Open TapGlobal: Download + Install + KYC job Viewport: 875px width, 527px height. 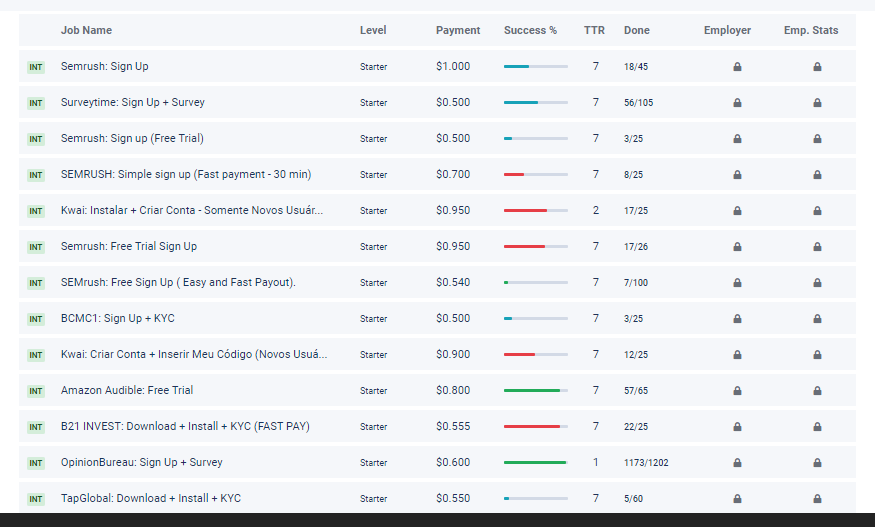click(151, 498)
